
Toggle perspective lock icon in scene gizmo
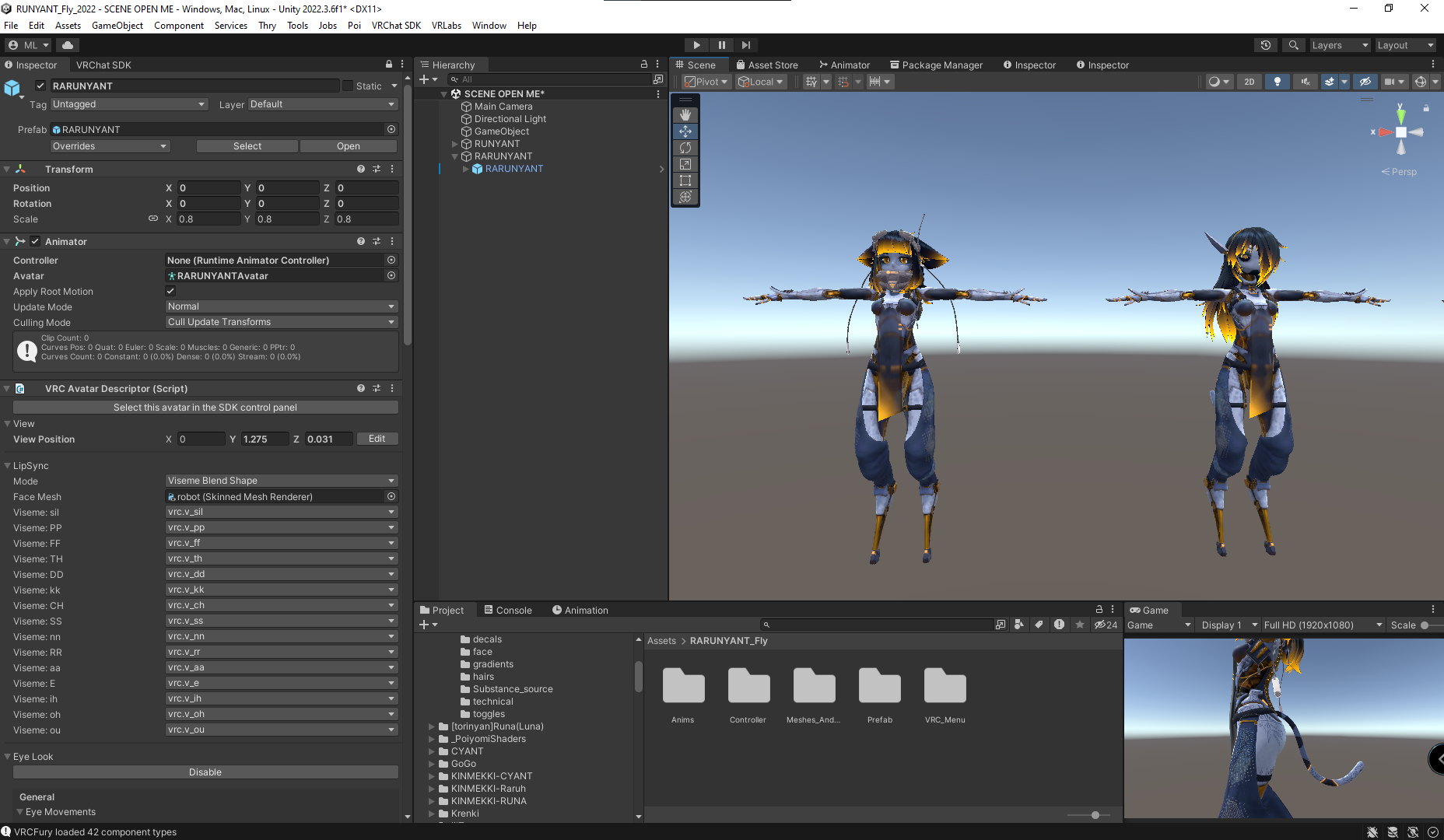(x=1426, y=108)
